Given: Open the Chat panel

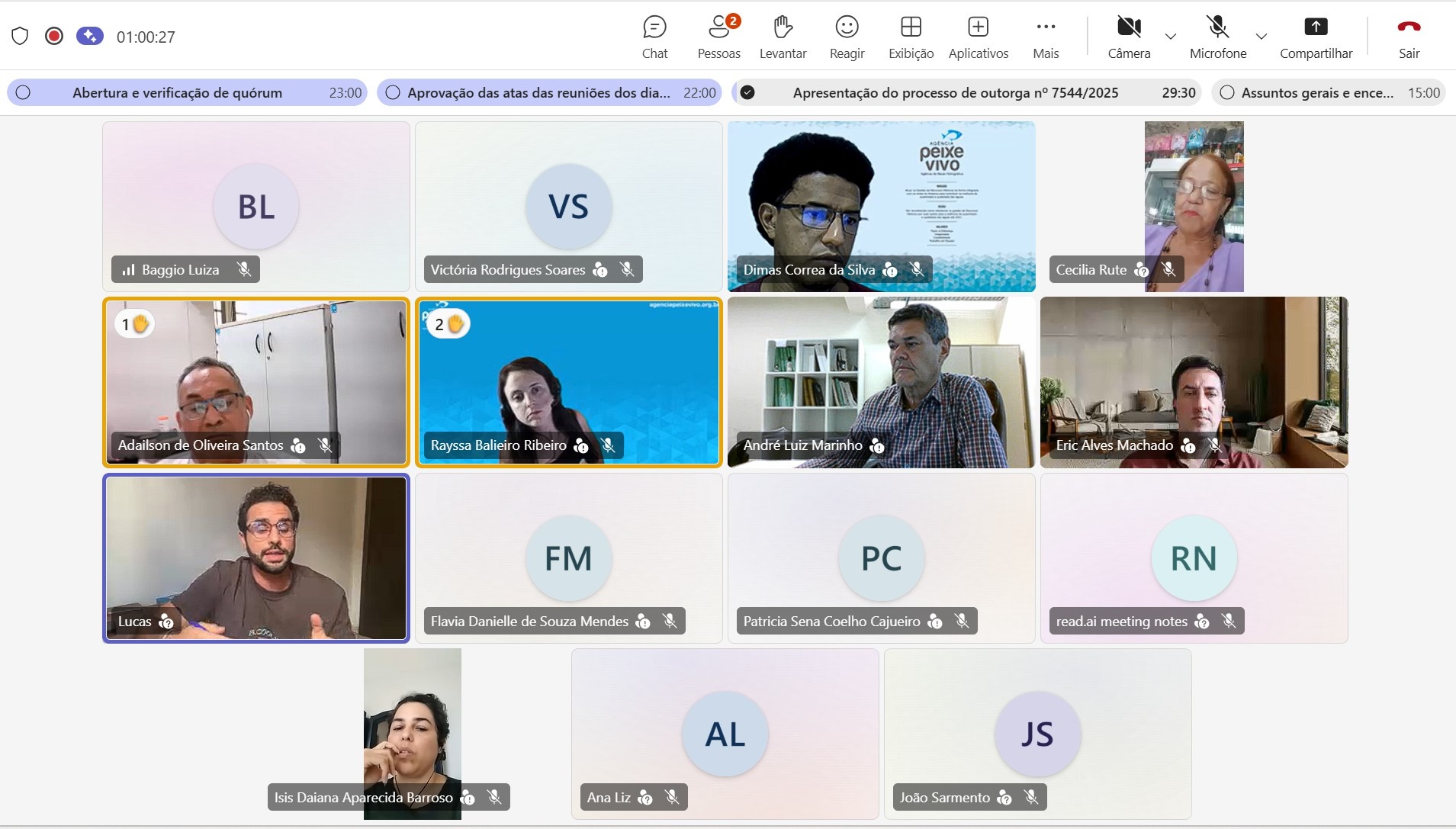Looking at the screenshot, I should coord(654,37).
